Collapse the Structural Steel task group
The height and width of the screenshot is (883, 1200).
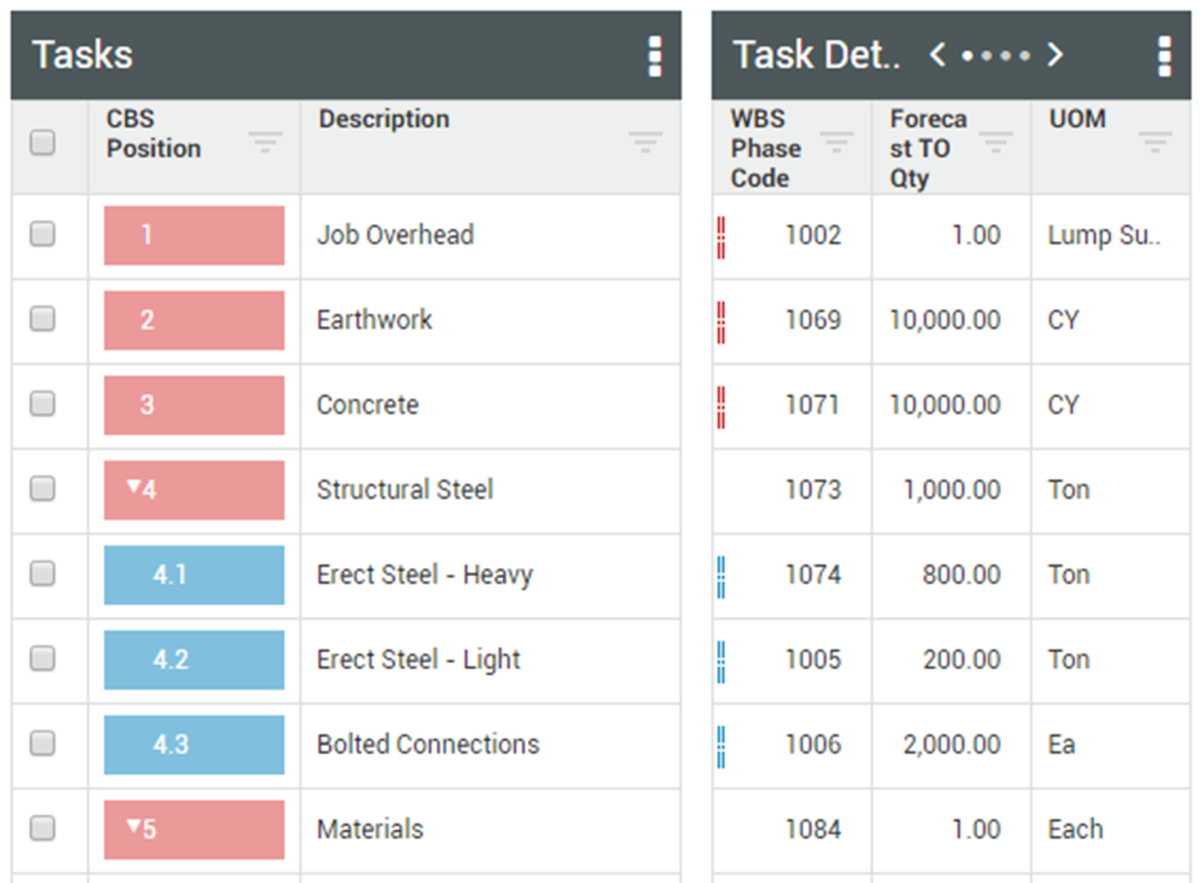coord(133,487)
